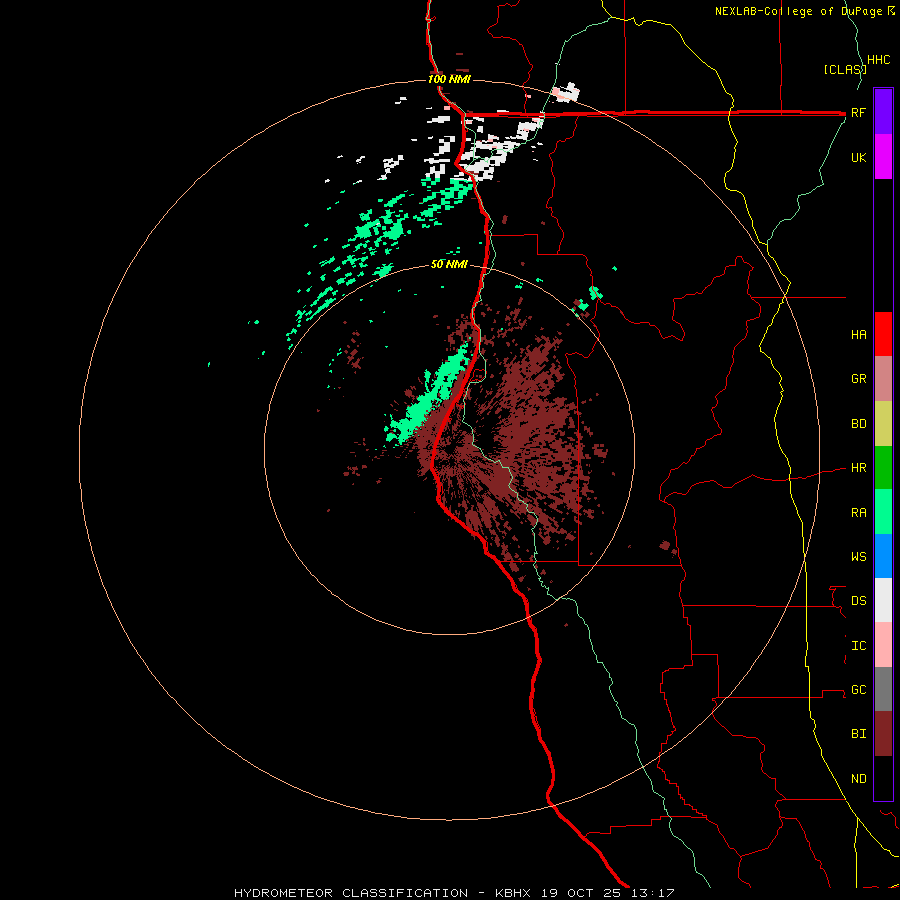Click the DS legend label
Viewport: 900px width, 900px height.
tap(858, 601)
